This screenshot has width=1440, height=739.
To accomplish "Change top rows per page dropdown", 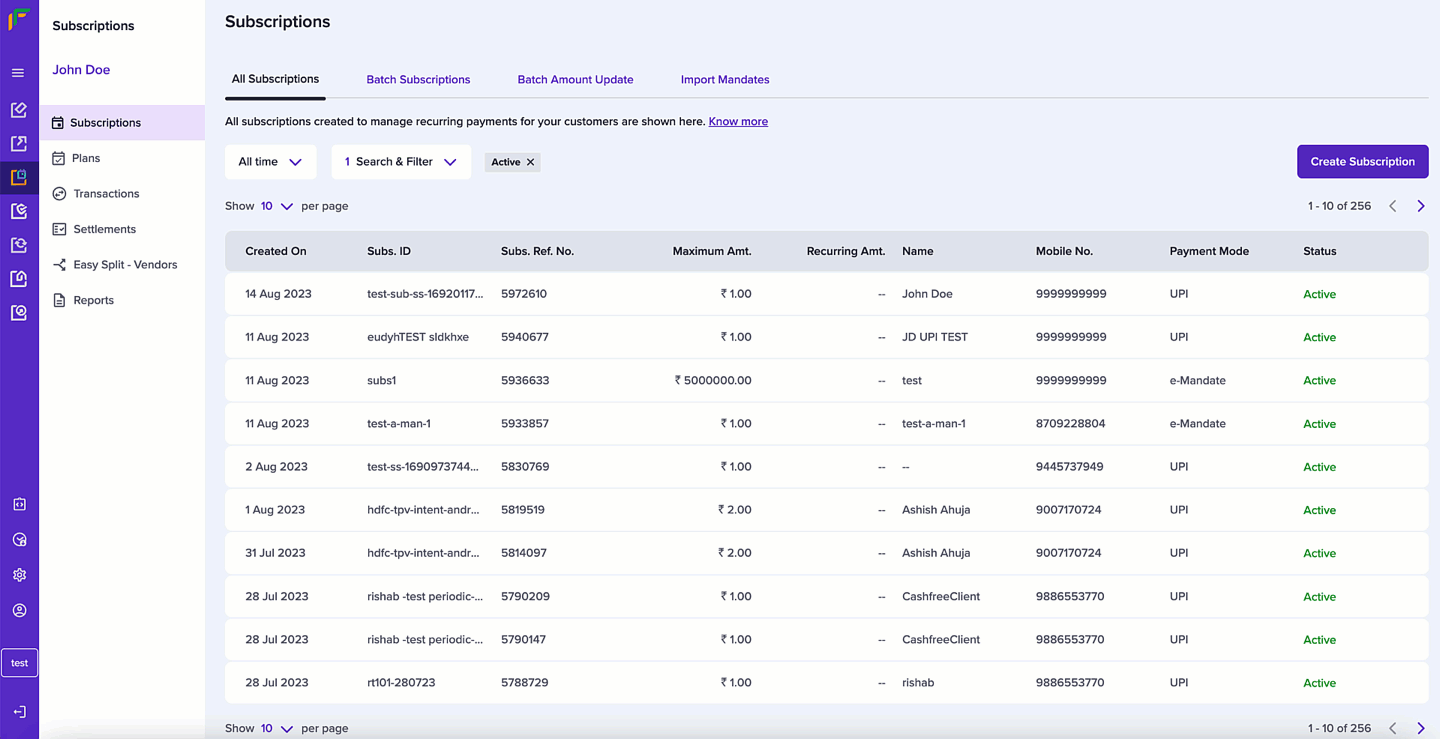I will [x=277, y=206].
